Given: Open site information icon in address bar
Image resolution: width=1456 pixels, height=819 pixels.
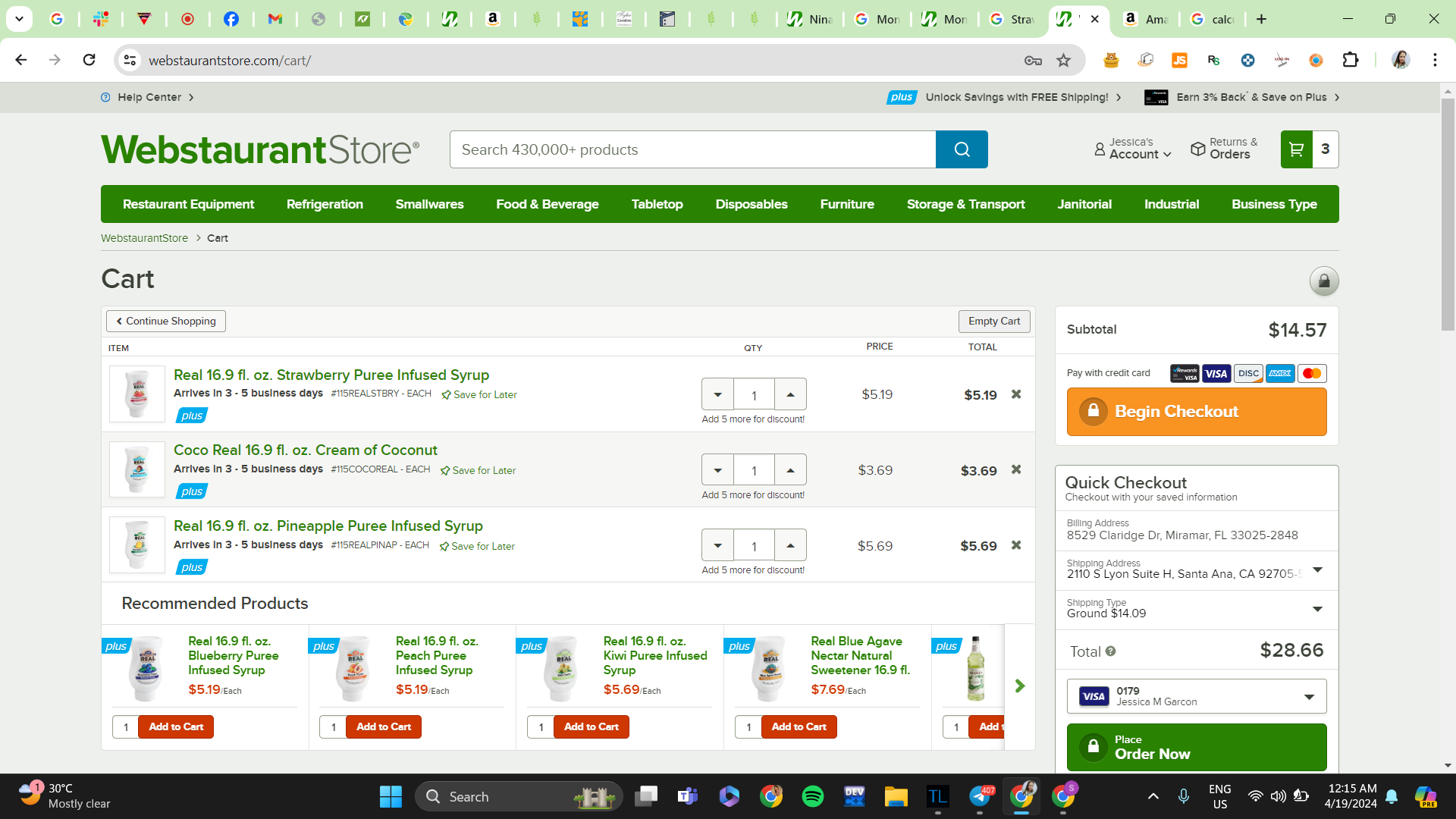Looking at the screenshot, I should pos(130,60).
